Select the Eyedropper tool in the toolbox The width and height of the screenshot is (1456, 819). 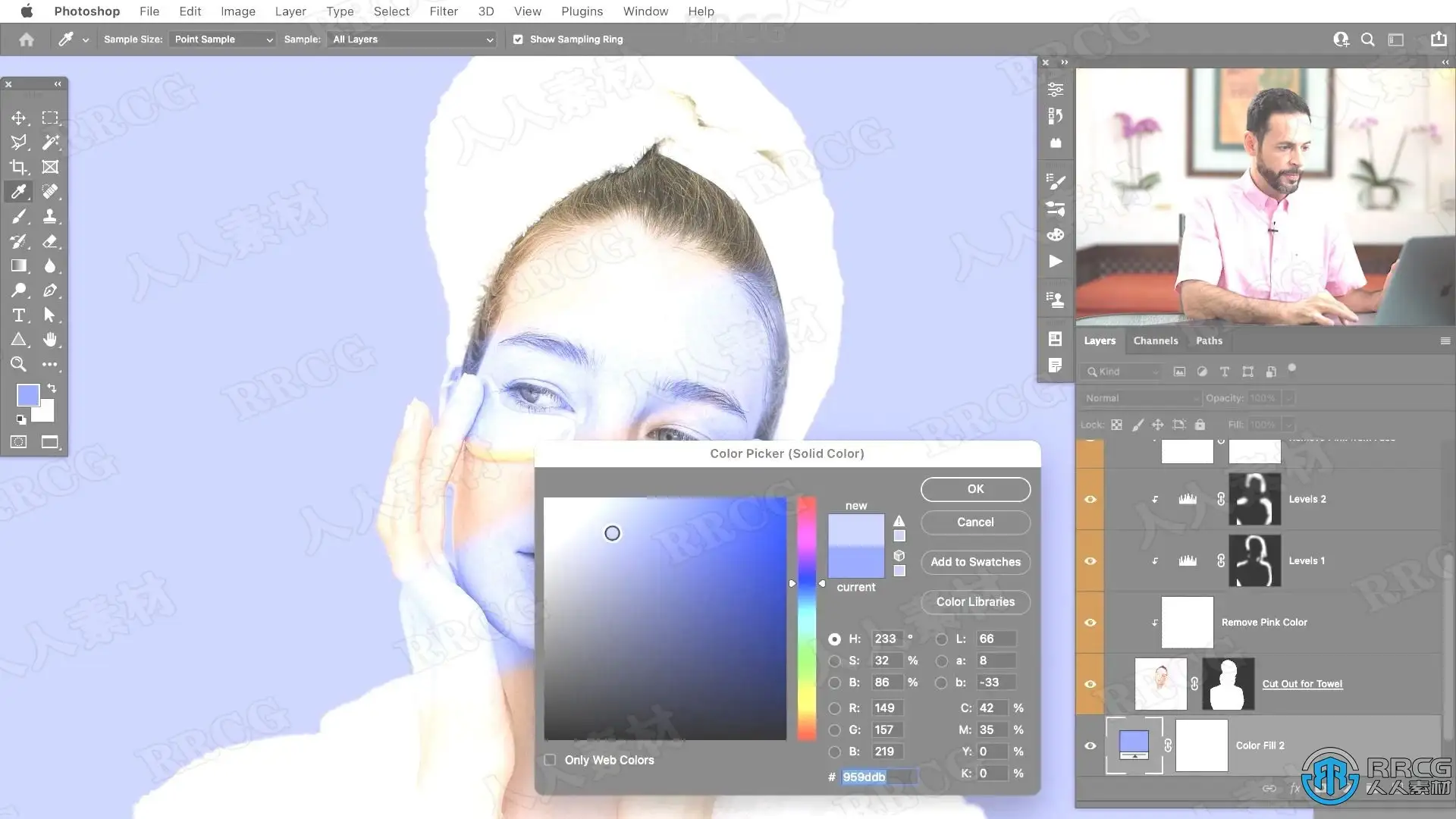tap(19, 192)
